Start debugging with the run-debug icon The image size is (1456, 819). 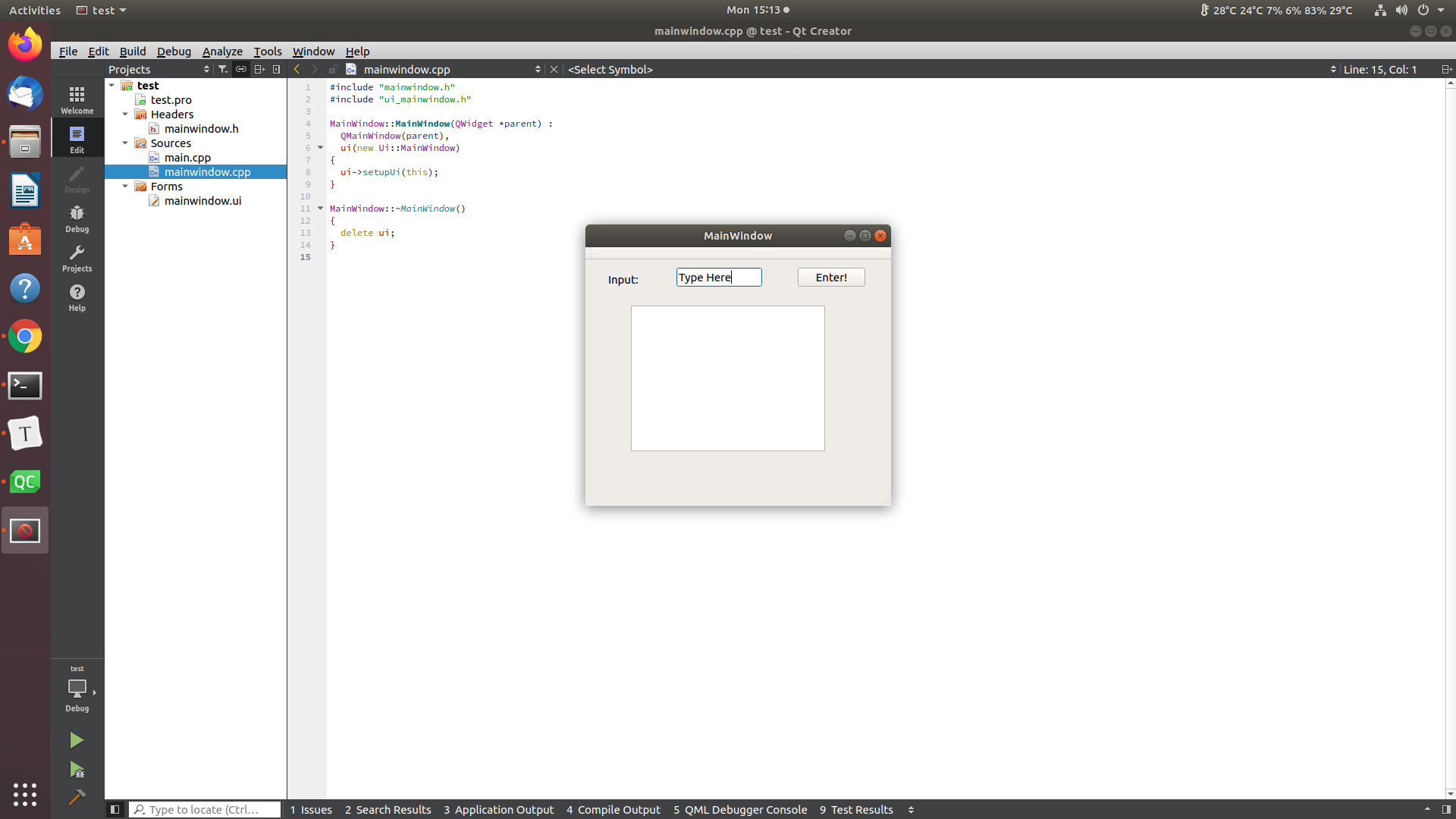click(77, 770)
